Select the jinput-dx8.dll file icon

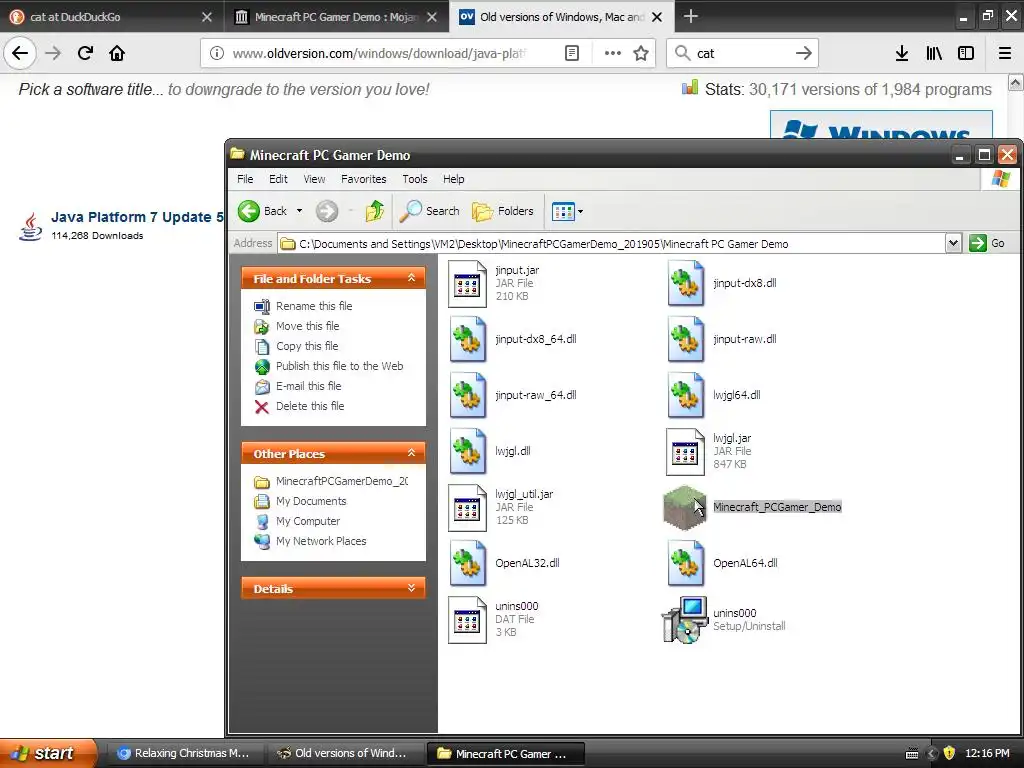tap(685, 283)
